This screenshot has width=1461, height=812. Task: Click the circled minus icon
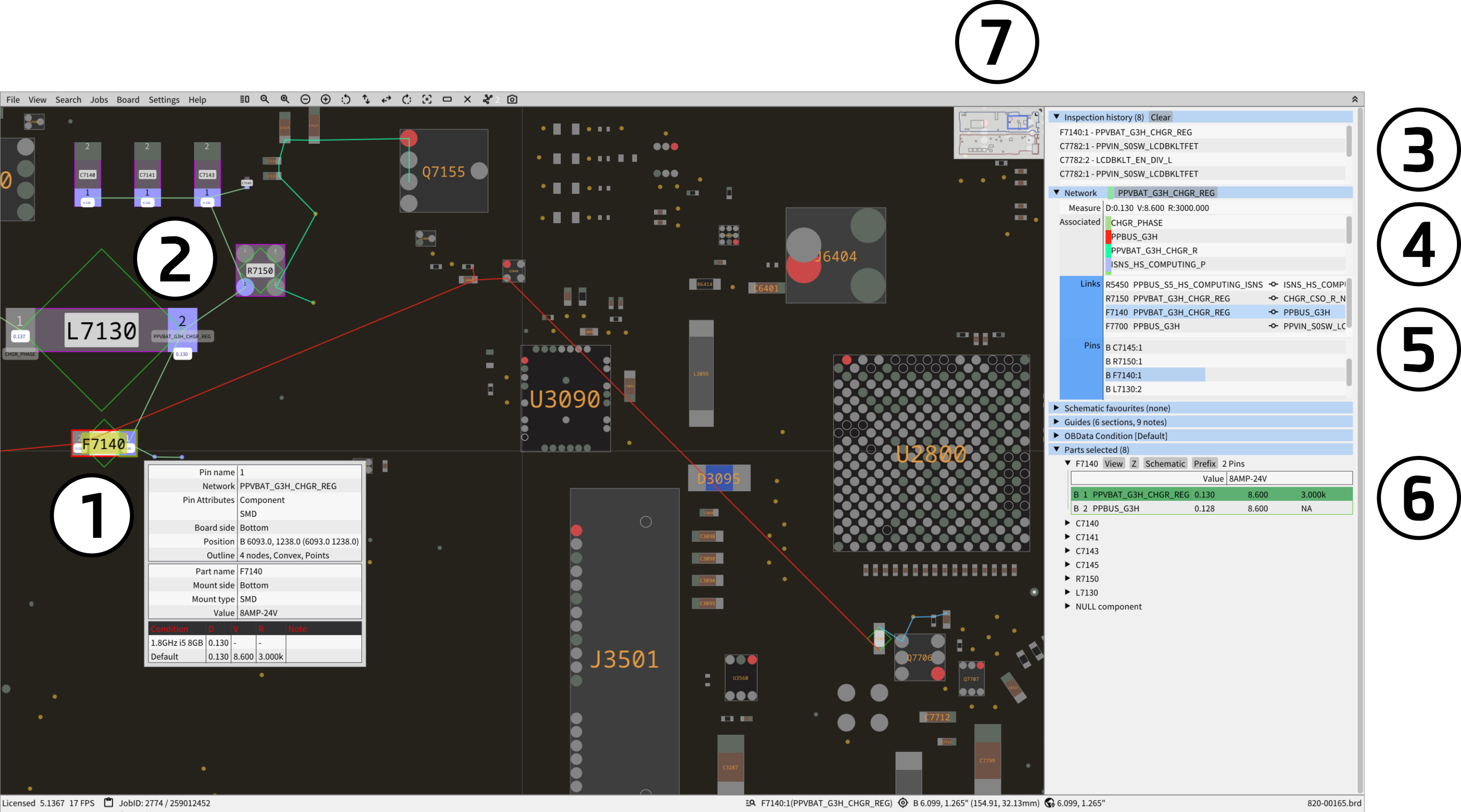coord(305,99)
